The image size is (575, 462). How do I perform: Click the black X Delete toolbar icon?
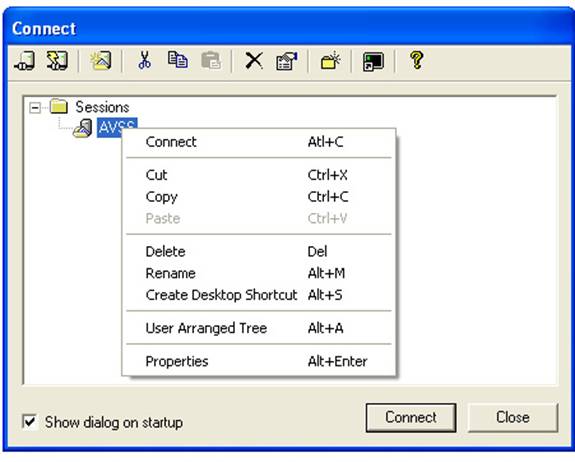point(254,60)
